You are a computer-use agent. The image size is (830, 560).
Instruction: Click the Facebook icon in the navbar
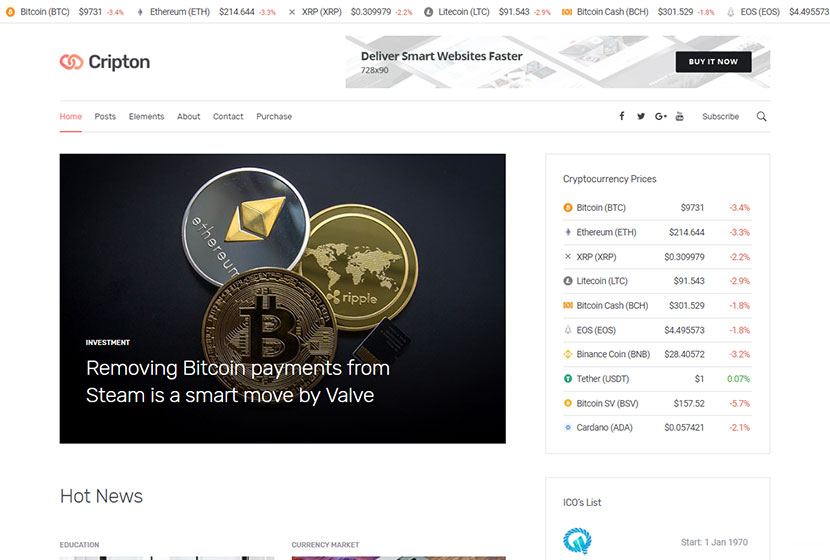click(x=622, y=116)
